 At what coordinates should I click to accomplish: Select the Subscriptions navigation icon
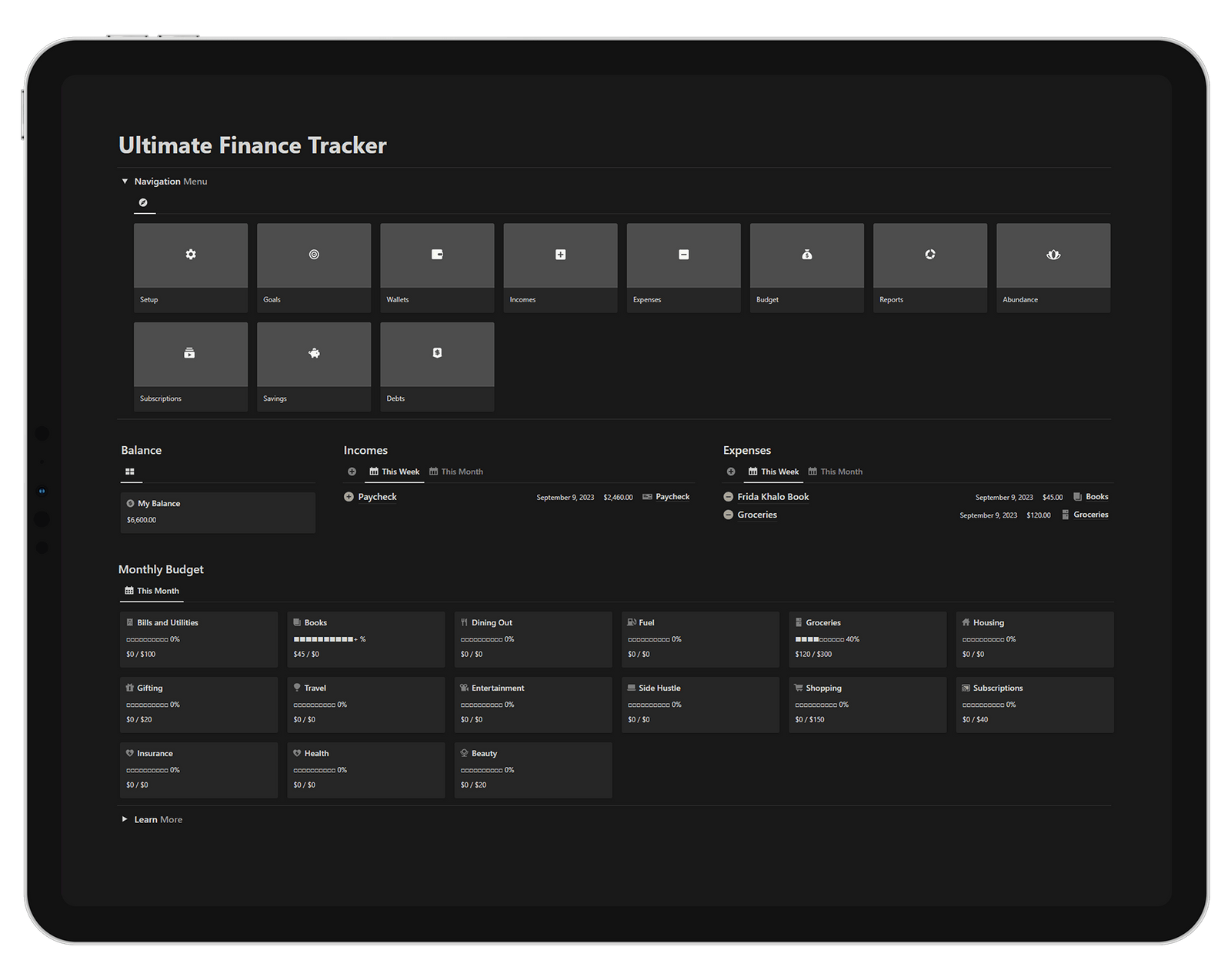tap(190, 354)
